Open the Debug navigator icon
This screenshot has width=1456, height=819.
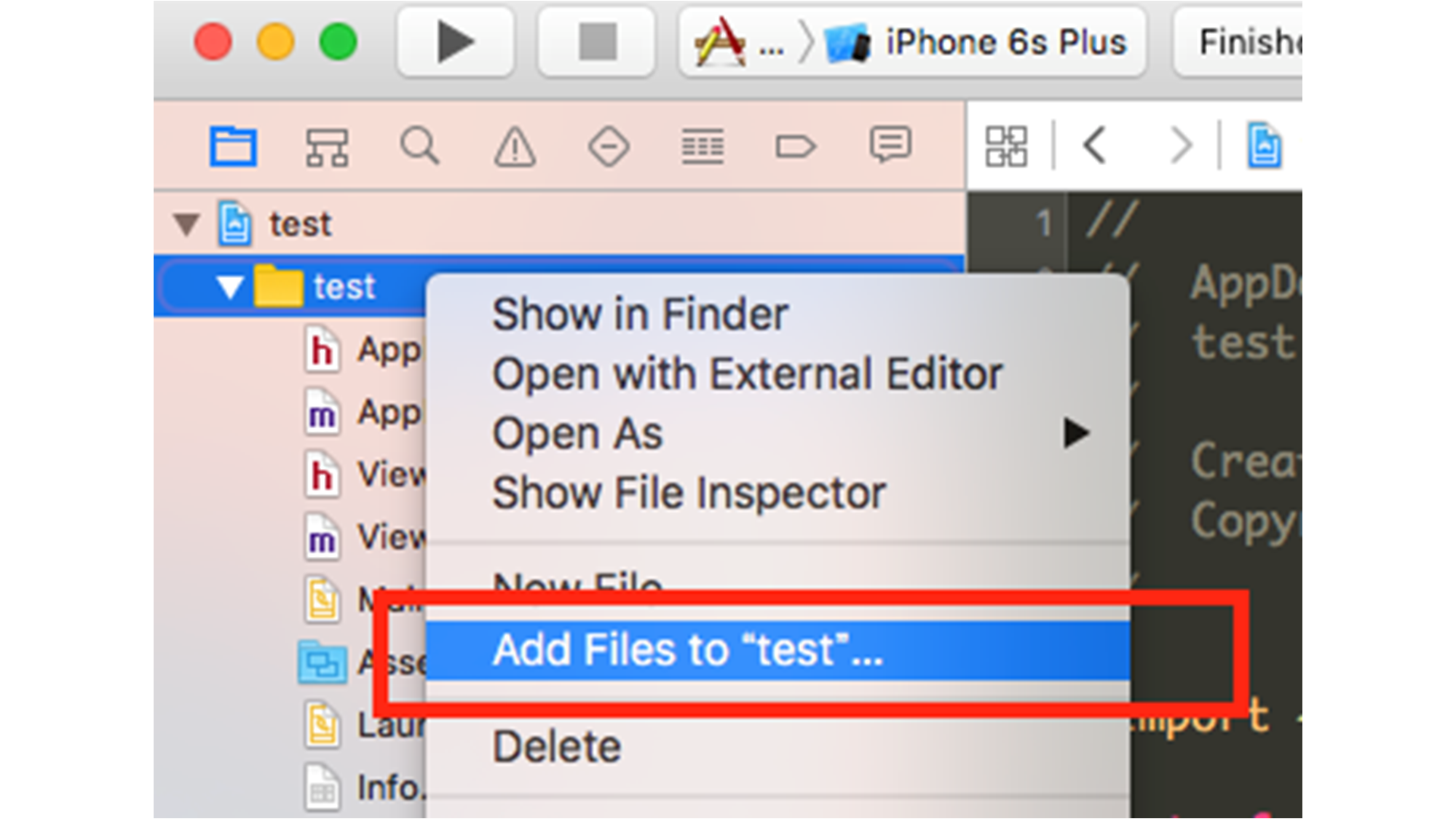click(x=703, y=146)
